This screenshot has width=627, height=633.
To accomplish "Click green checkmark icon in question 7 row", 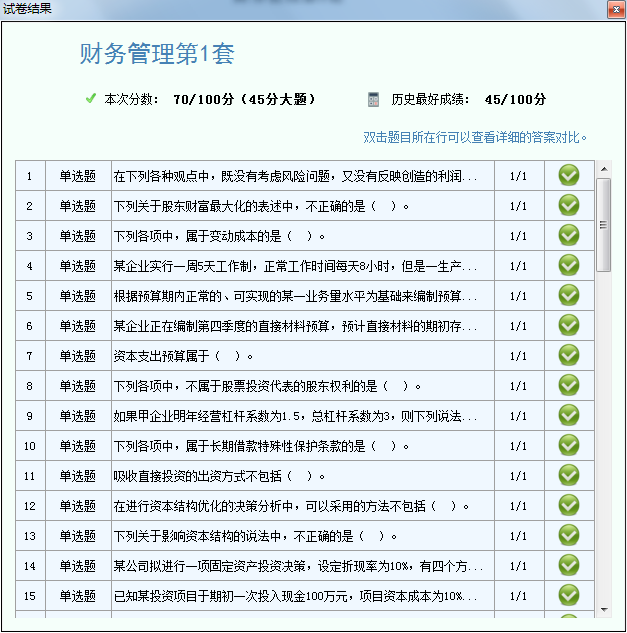I will point(569,355).
